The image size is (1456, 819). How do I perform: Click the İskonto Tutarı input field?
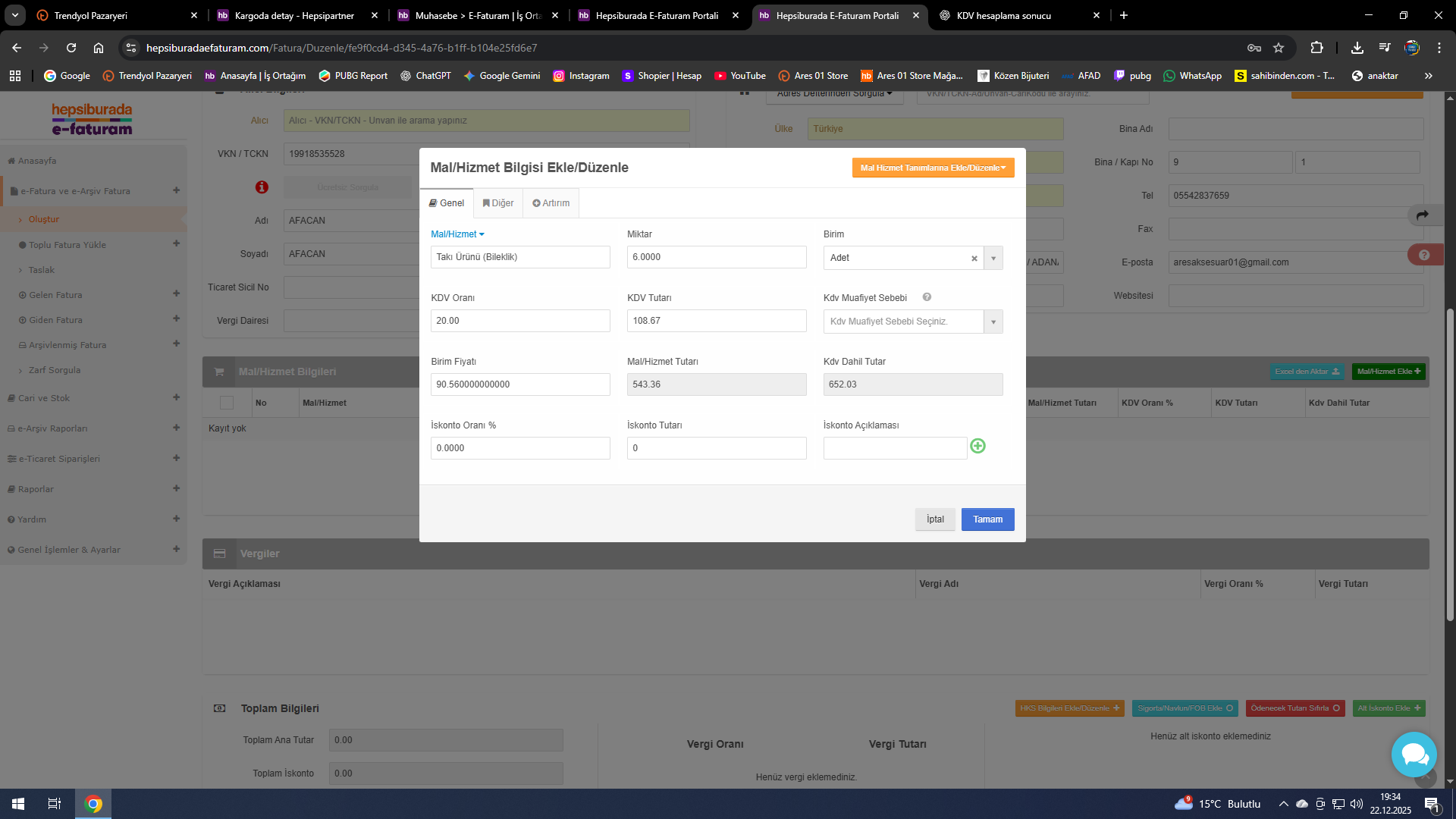tap(717, 448)
